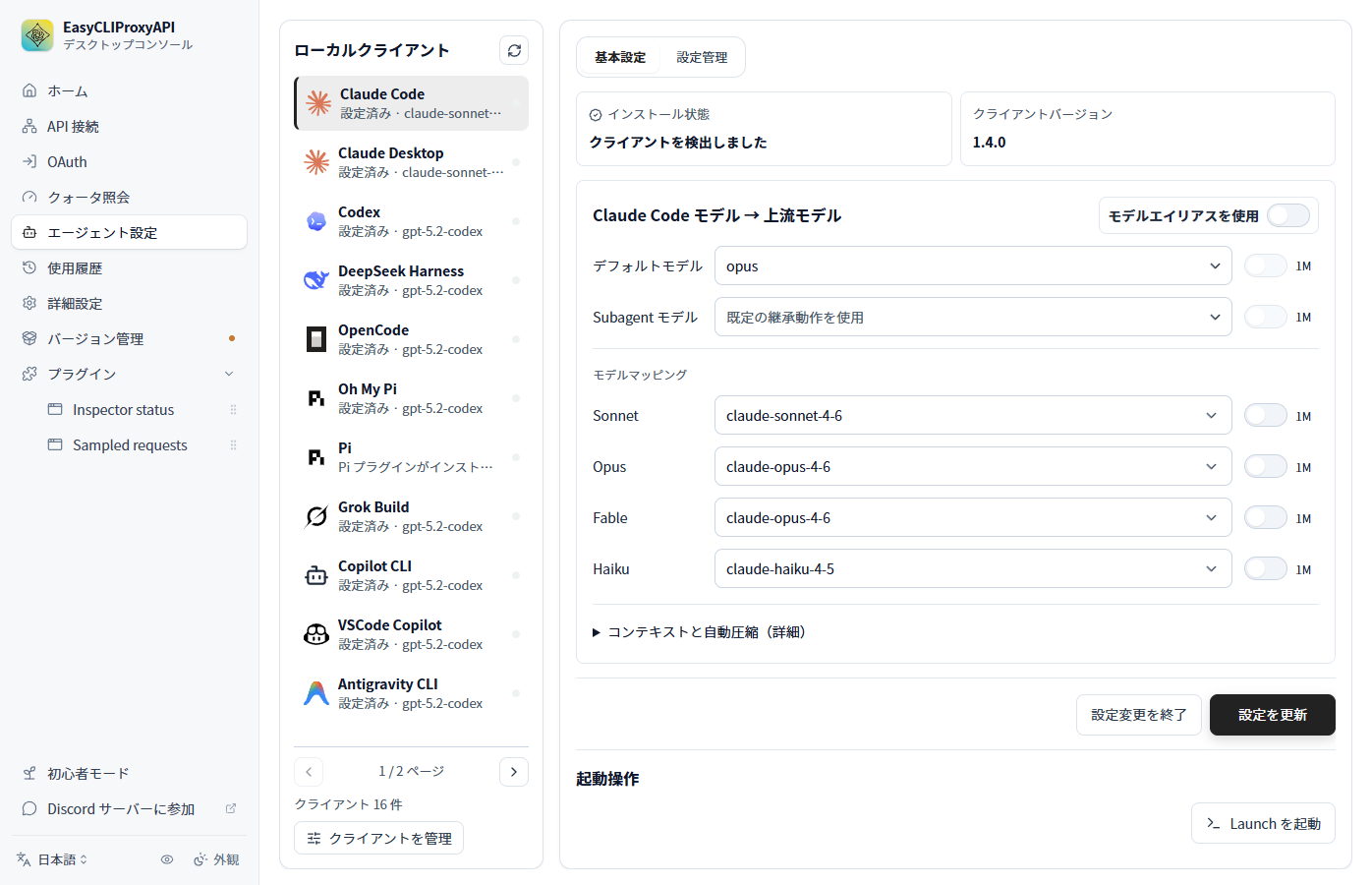Click the Grok Build icon
1372x885 pixels.
click(x=316, y=516)
